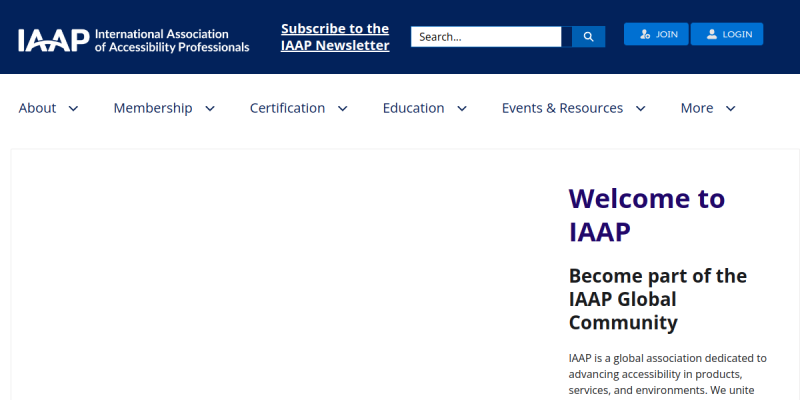Screen dimensions: 800x400
Task: Open the Certification menu
Action: (287, 108)
